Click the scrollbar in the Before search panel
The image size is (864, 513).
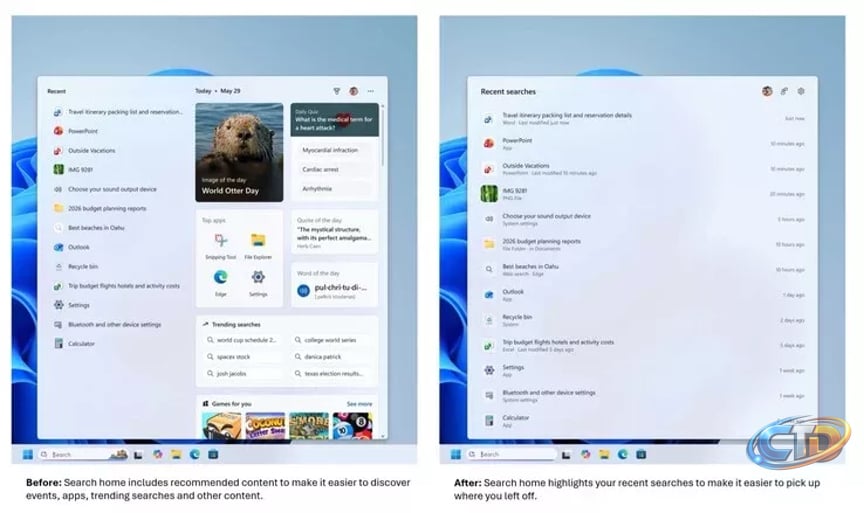[382, 135]
